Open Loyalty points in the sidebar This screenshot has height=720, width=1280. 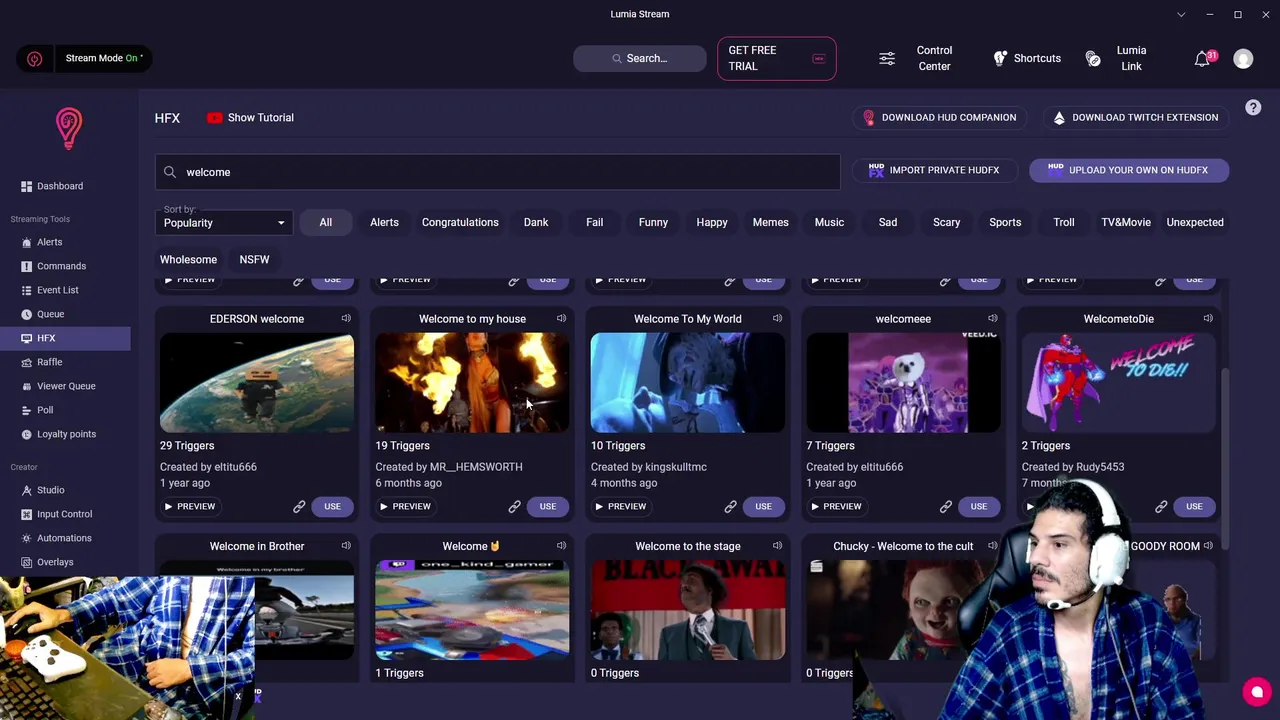click(65, 434)
